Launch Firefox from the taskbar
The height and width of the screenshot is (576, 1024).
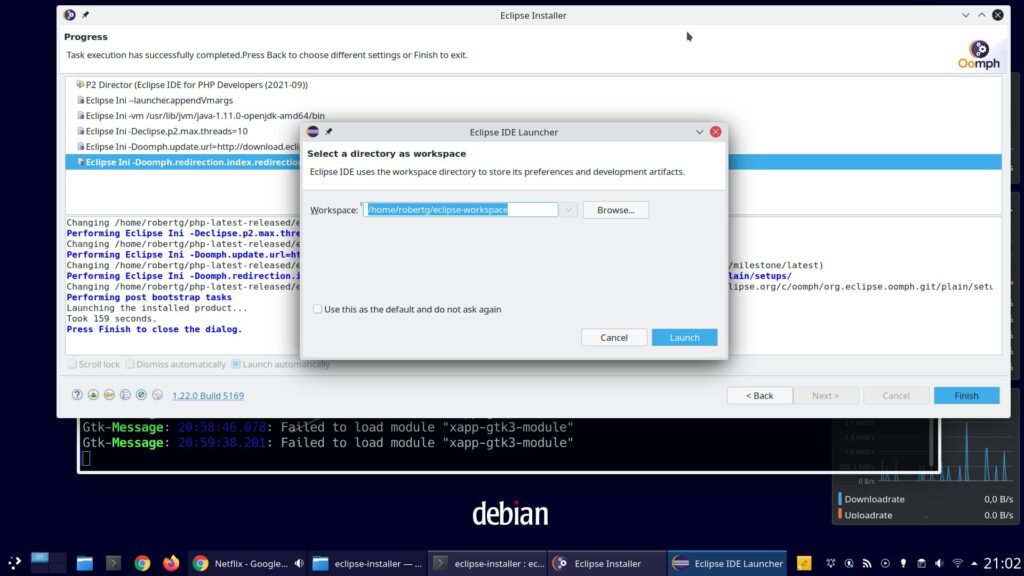171,563
